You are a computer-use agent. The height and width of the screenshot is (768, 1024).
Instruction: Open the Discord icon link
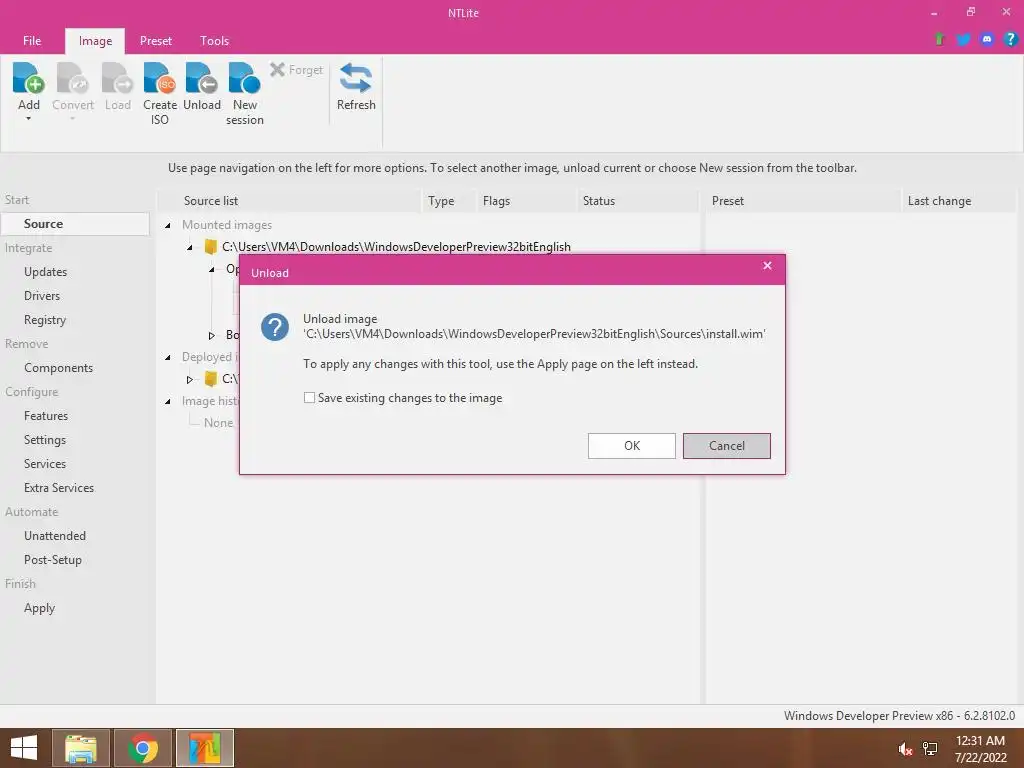click(987, 39)
